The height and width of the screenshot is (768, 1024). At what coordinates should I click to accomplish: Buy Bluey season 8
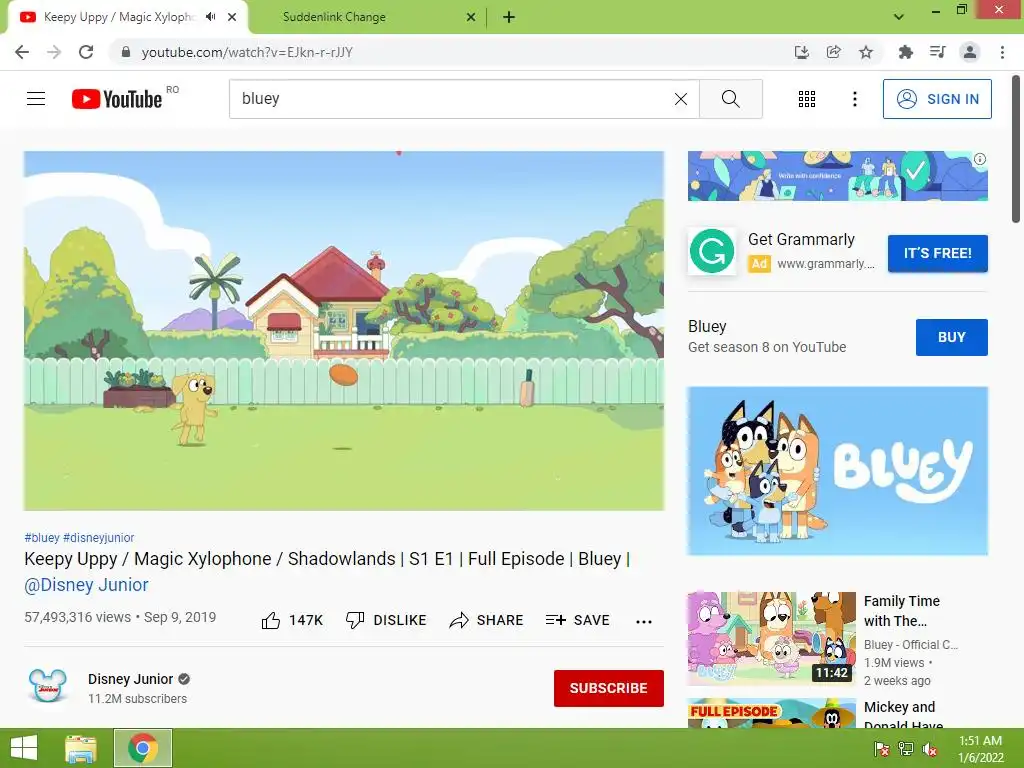(952, 337)
